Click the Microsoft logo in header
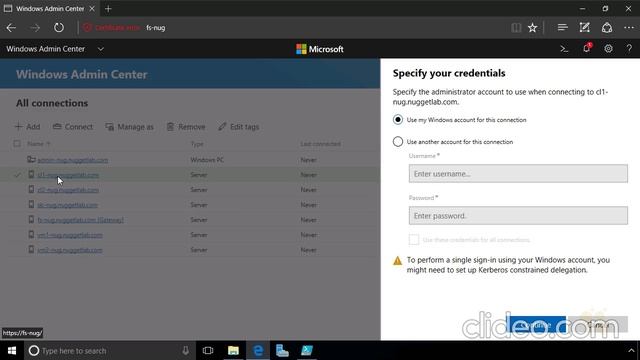Screen dimensions: 640x360 click(320, 49)
